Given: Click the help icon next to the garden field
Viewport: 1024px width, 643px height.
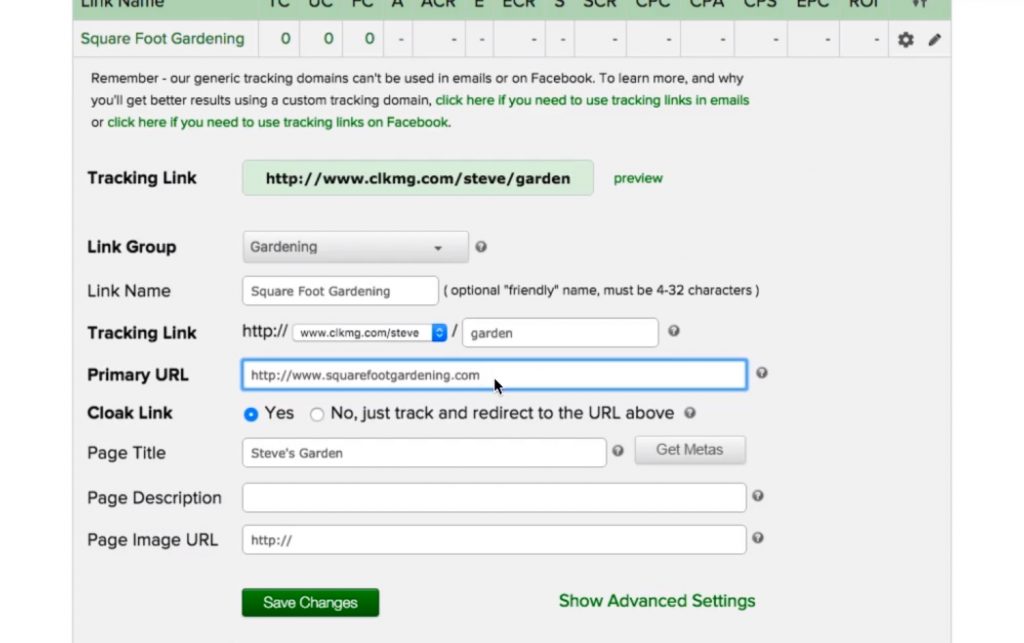Looking at the screenshot, I should 673,331.
